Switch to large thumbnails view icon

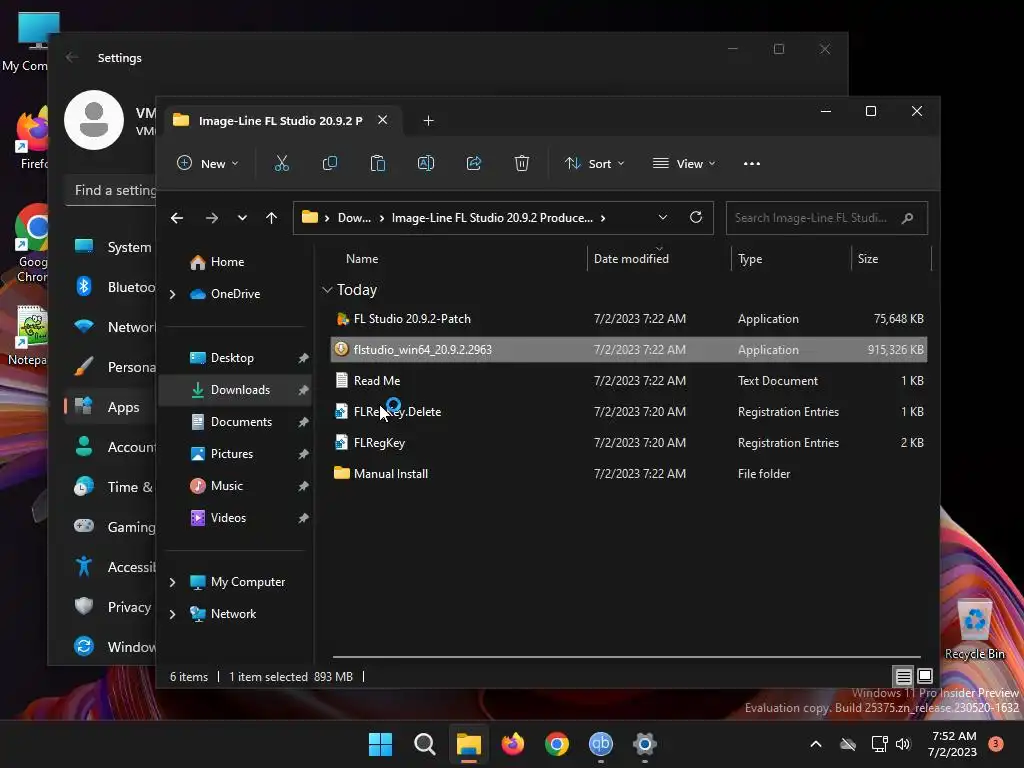[x=925, y=676]
